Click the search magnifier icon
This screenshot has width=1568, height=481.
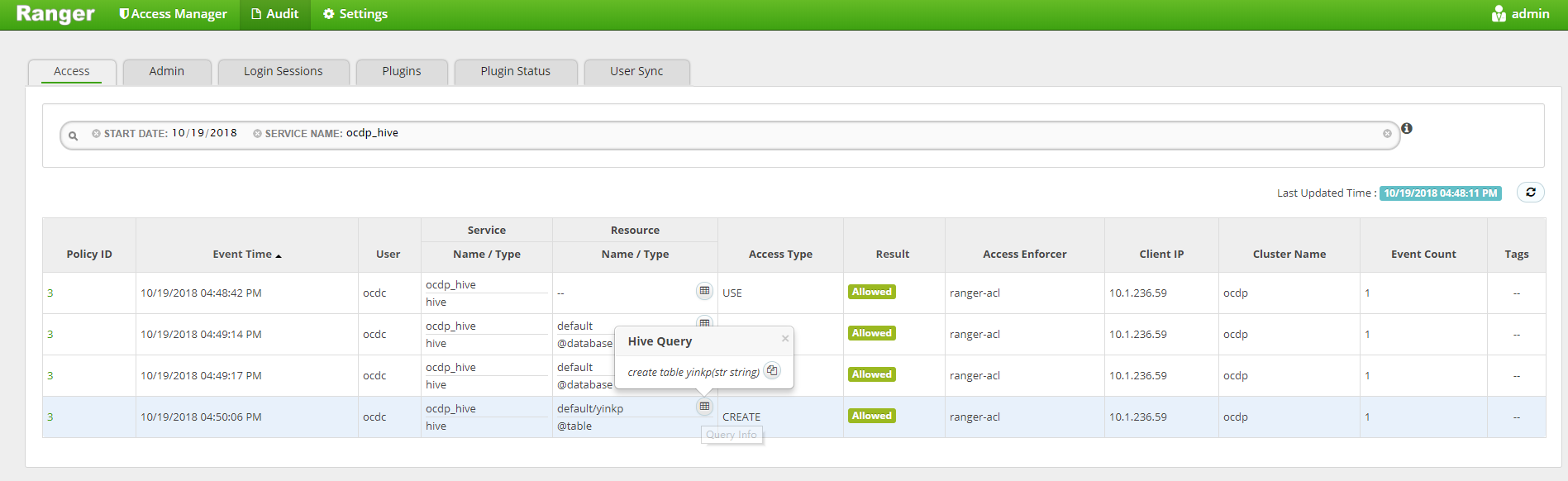coord(74,136)
